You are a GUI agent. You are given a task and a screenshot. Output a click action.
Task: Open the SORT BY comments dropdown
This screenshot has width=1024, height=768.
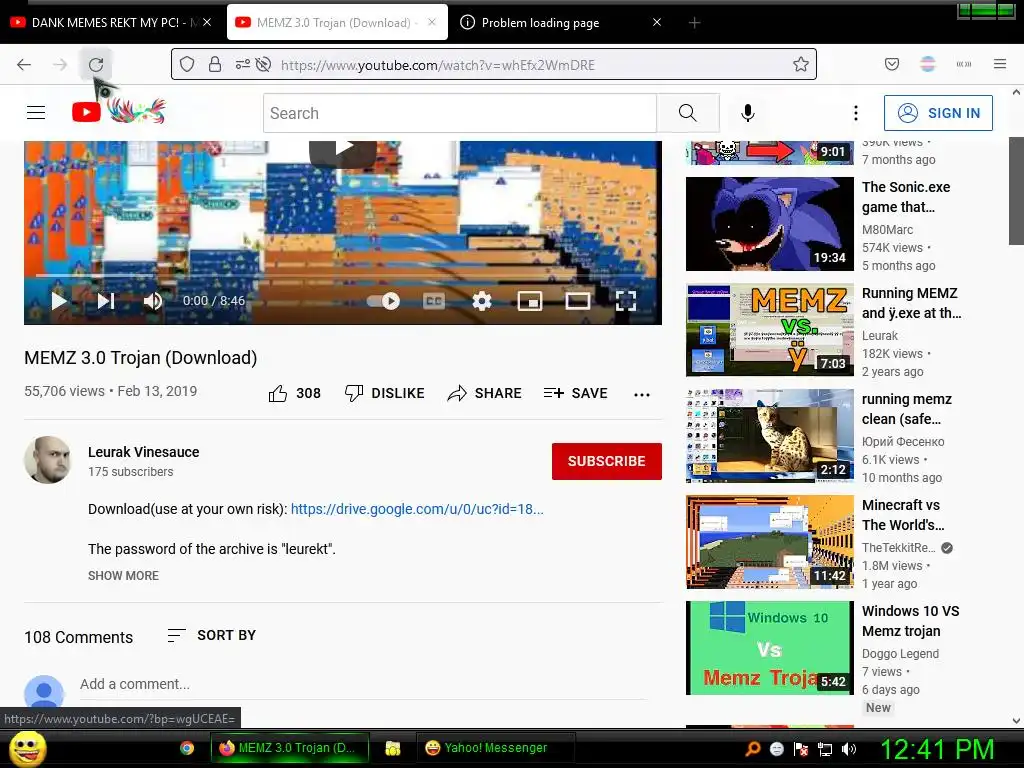pyautogui.click(x=212, y=635)
